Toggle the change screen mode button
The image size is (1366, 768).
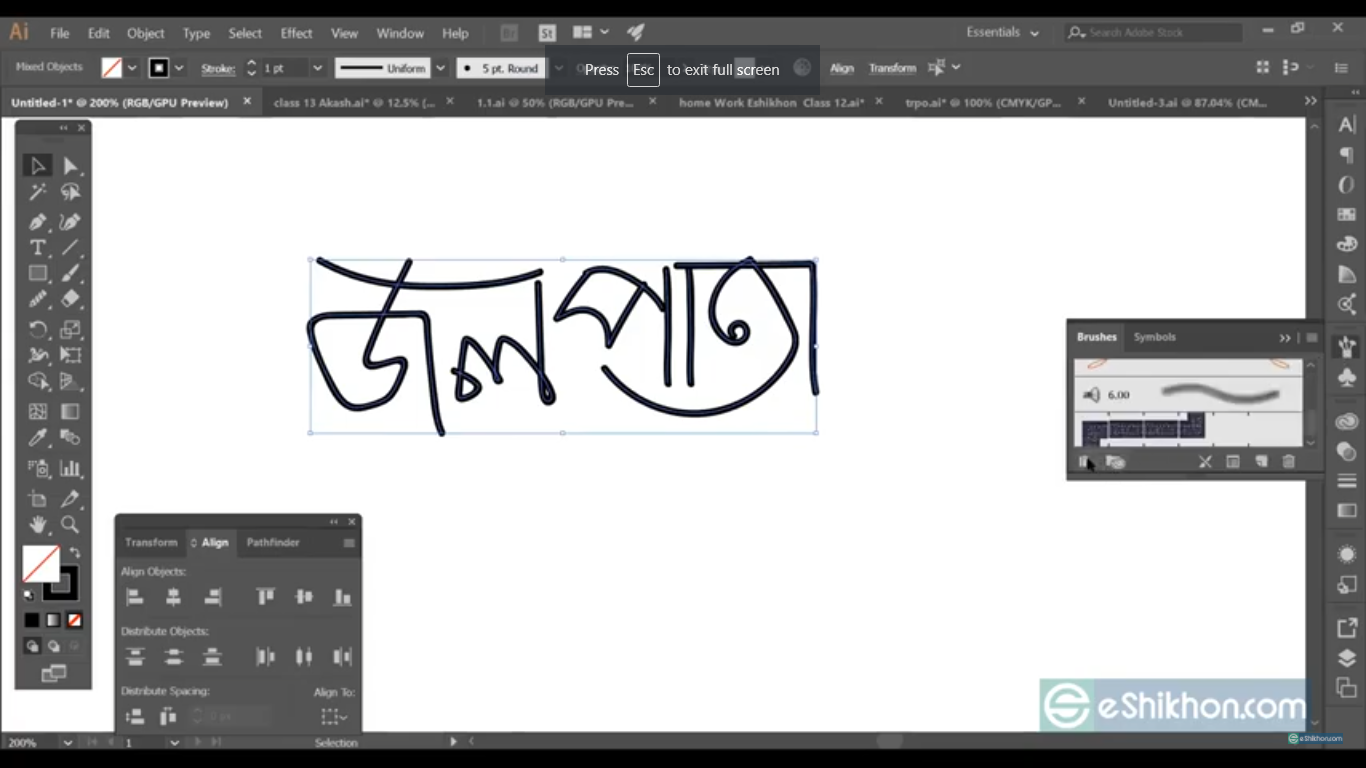pyautogui.click(x=53, y=674)
